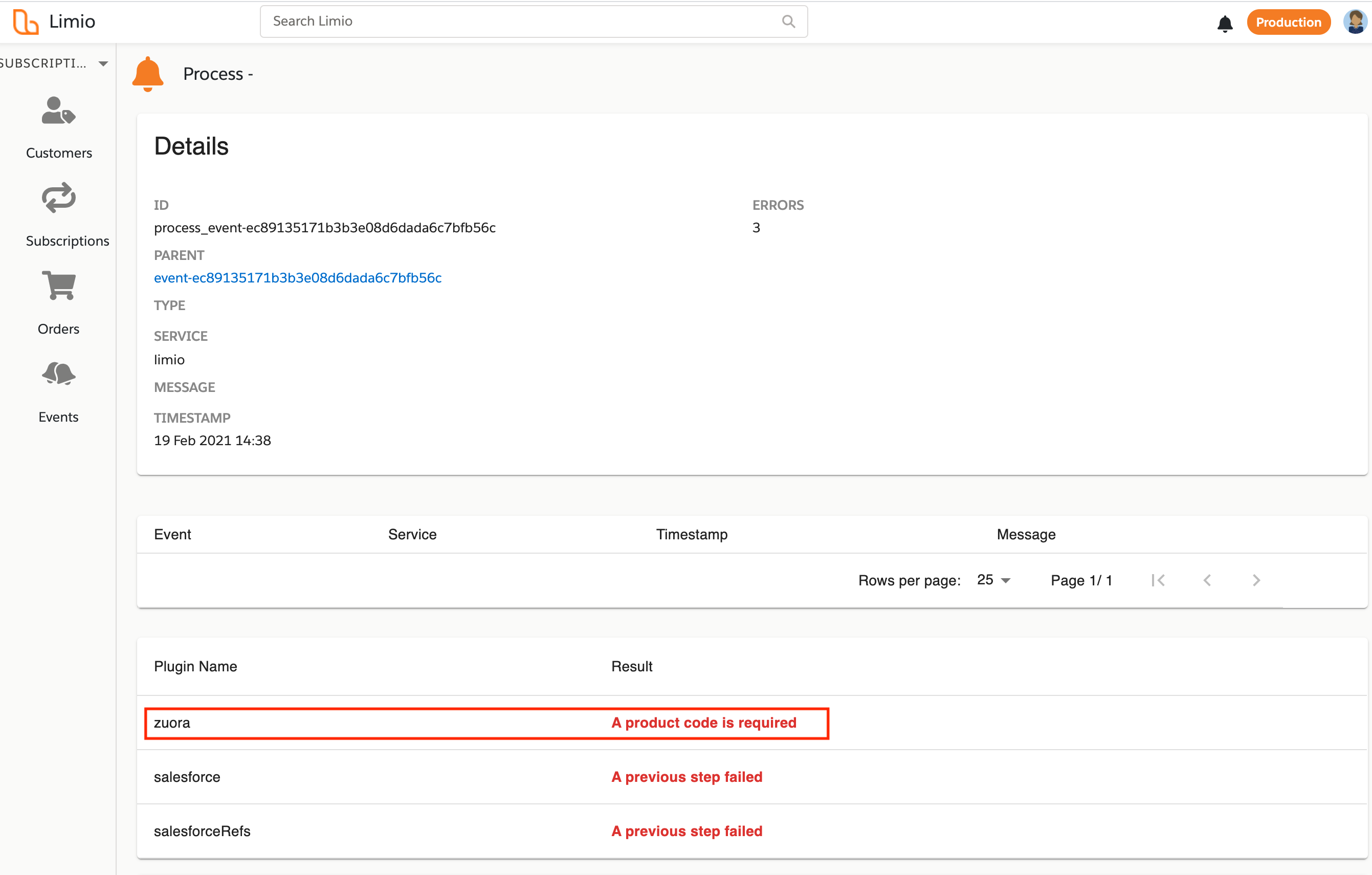The width and height of the screenshot is (1372, 875).
Task: Click the search magnifier icon
Action: point(788,21)
